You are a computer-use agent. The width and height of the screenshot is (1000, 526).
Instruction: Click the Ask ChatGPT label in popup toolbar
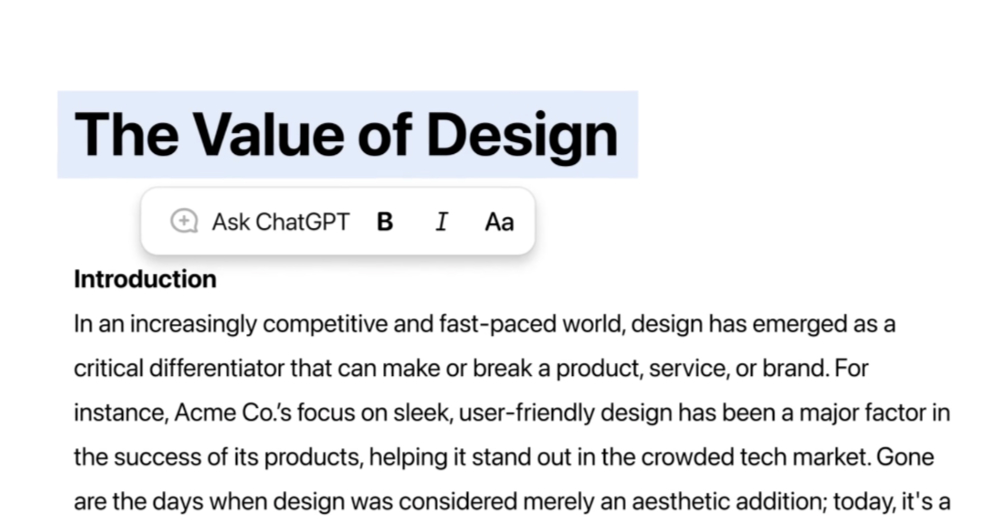281,222
